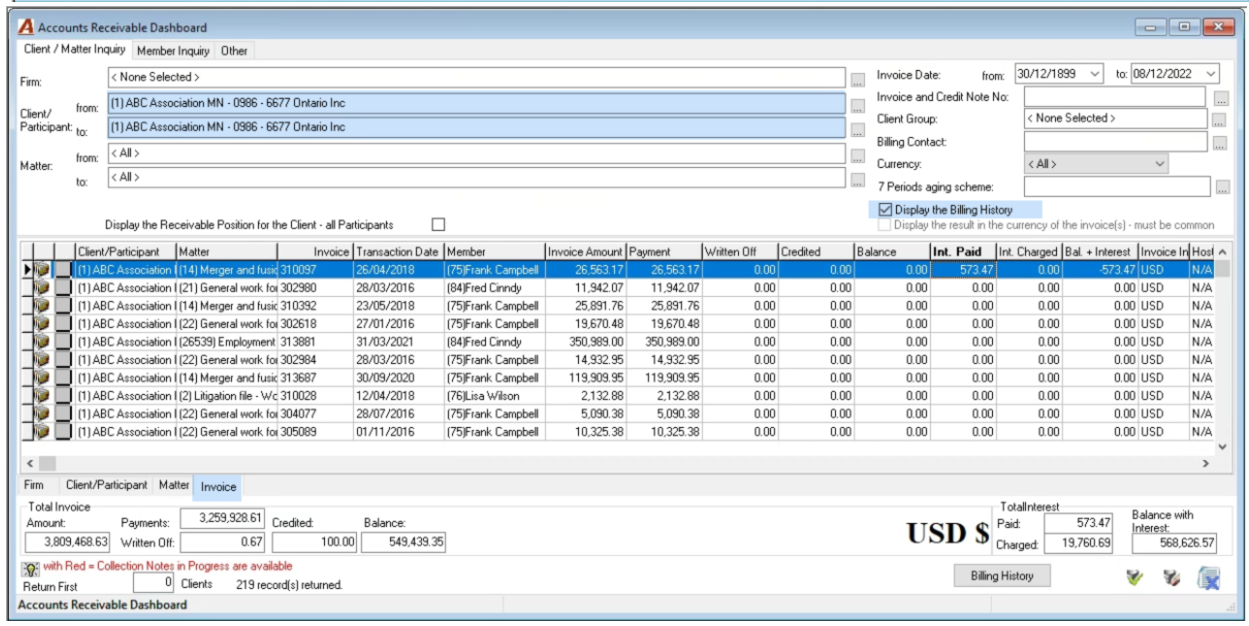Click the Invoice and Credit Note No field

[1115, 97]
